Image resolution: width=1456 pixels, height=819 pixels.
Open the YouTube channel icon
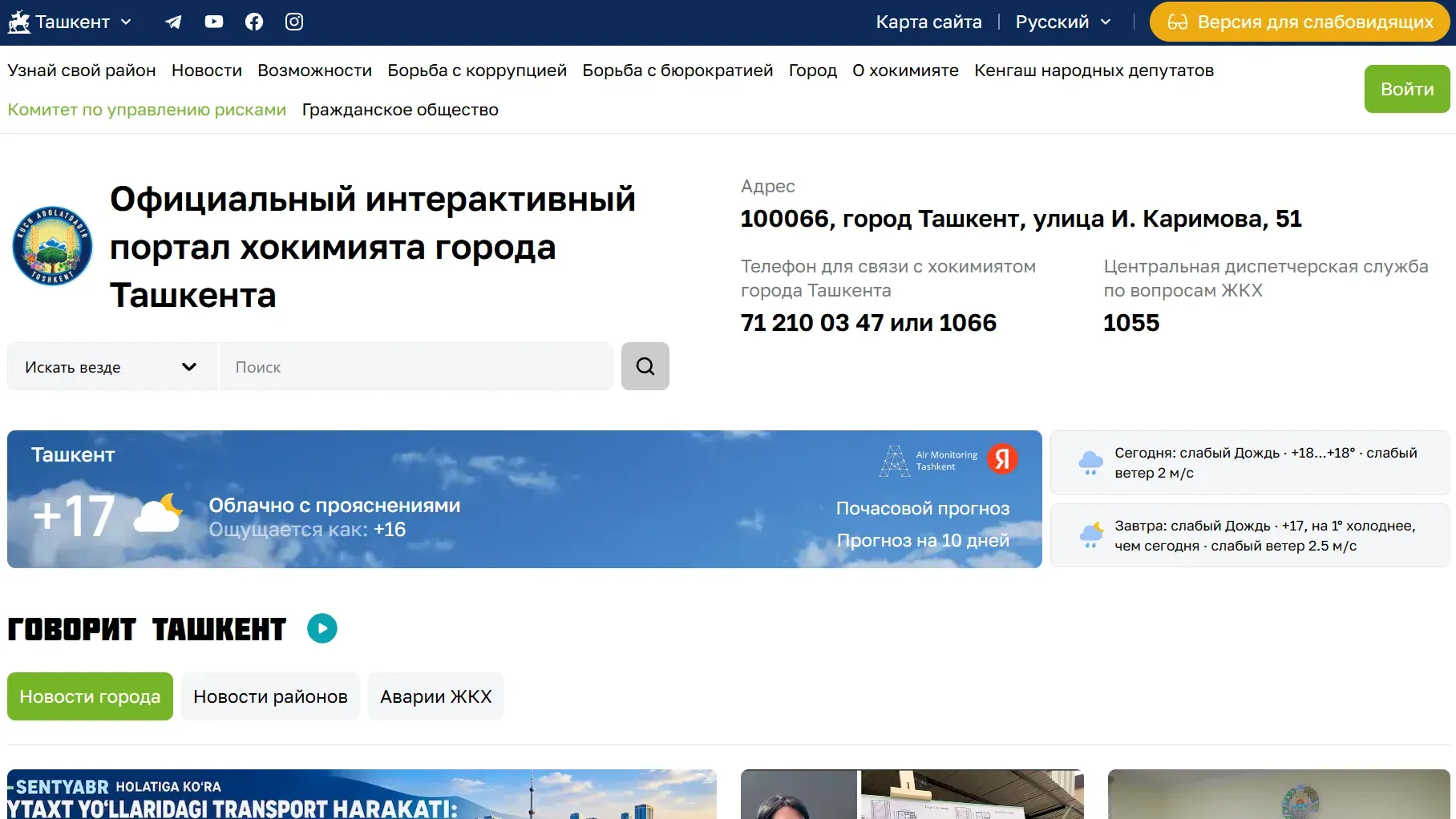pyautogui.click(x=214, y=22)
